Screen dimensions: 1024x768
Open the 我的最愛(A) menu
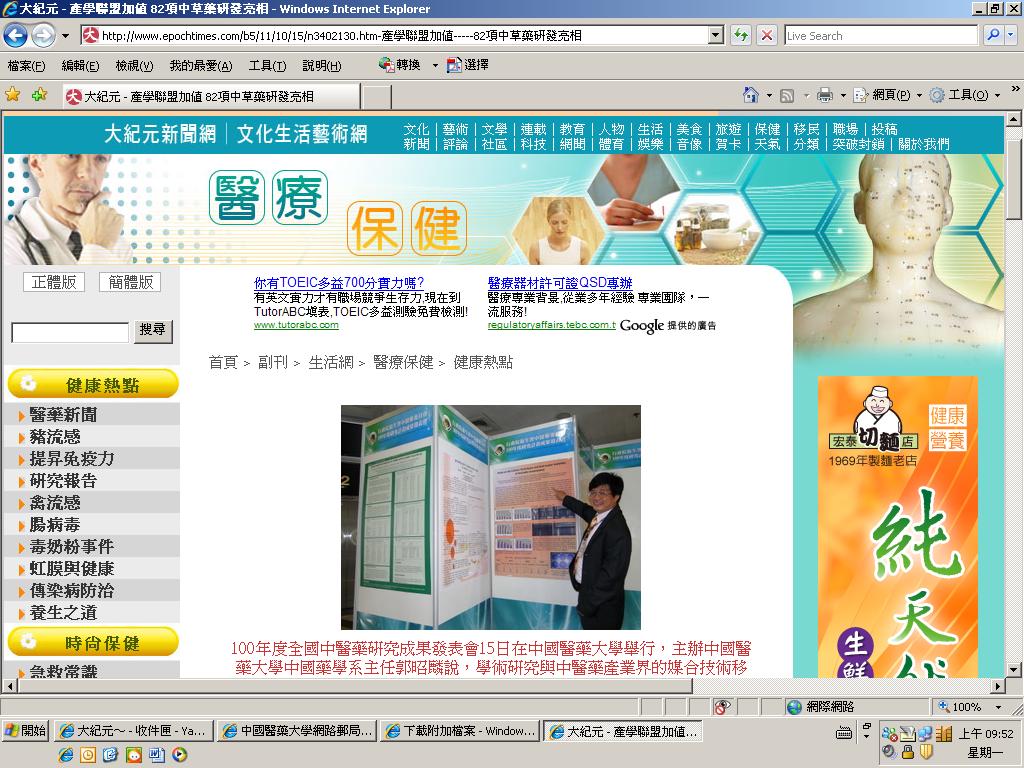point(201,65)
